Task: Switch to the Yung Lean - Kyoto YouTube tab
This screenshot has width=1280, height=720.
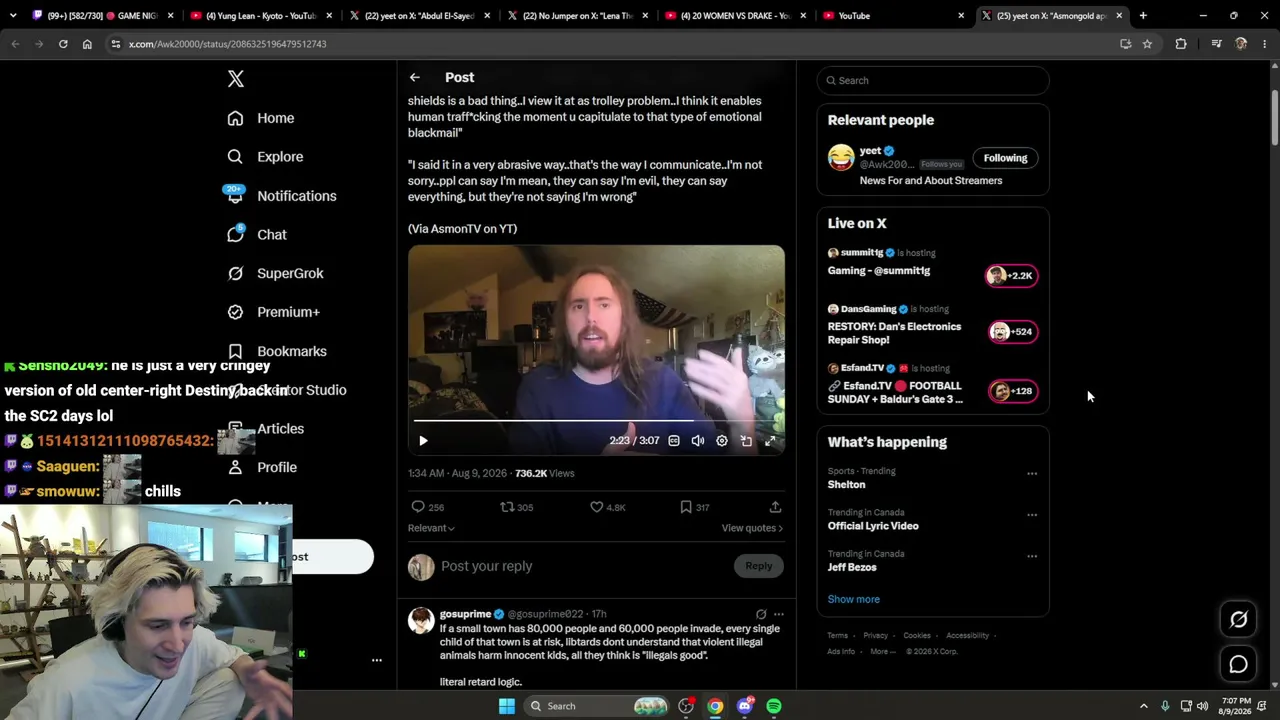Action: (x=261, y=16)
